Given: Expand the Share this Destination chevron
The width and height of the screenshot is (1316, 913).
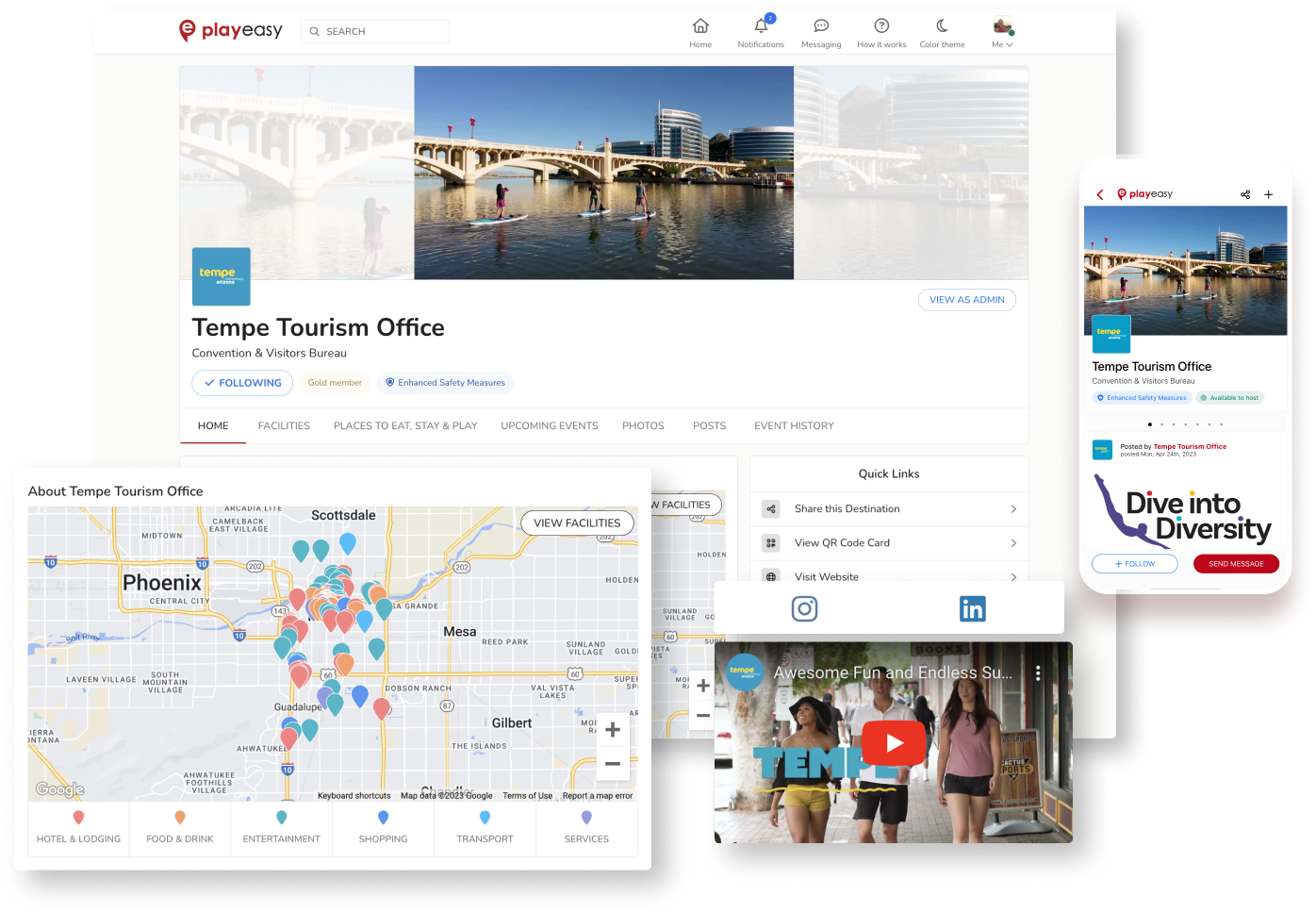Looking at the screenshot, I should pyautogui.click(x=1013, y=509).
